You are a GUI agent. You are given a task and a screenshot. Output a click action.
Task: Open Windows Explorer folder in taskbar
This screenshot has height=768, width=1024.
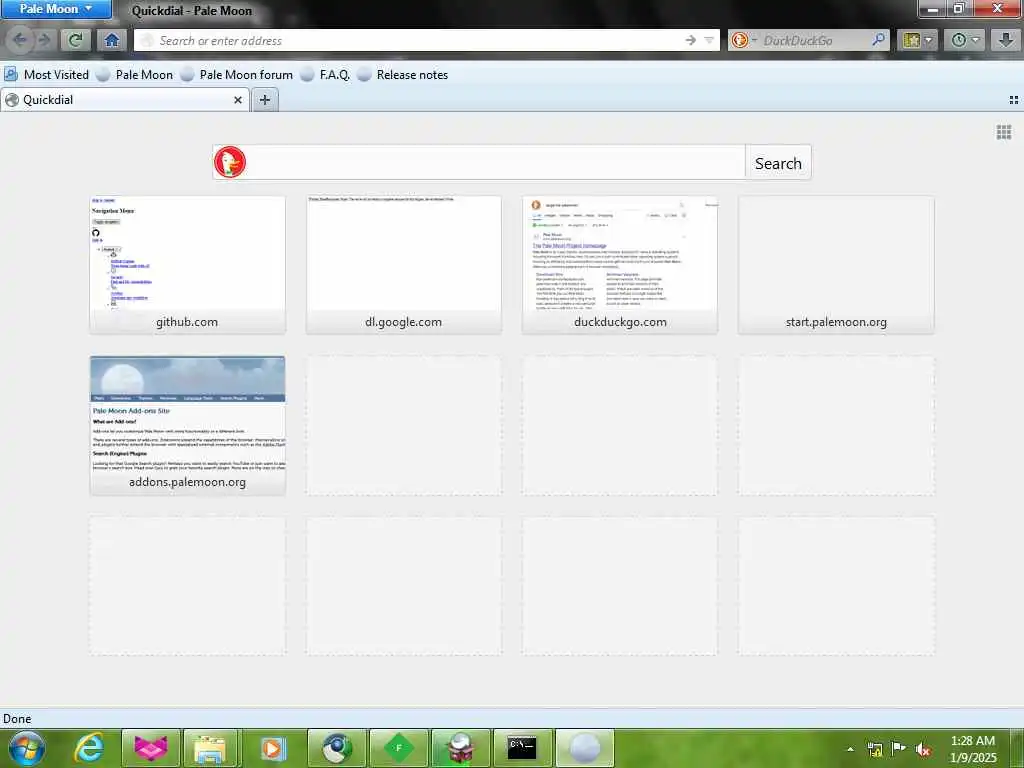point(211,748)
